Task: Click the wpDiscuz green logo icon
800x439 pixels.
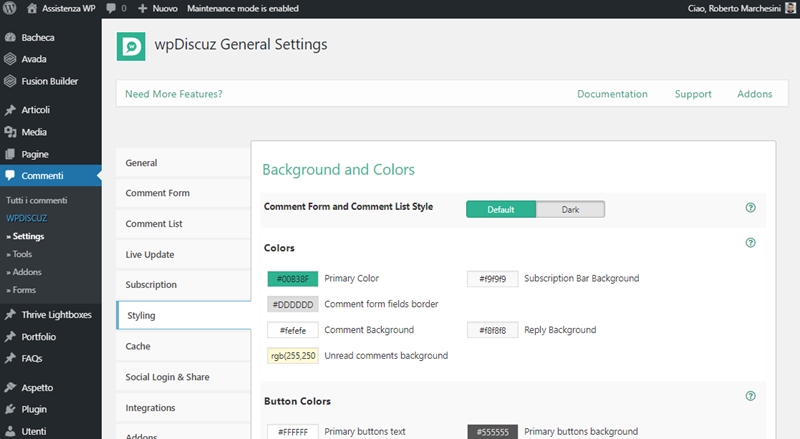Action: tap(131, 46)
